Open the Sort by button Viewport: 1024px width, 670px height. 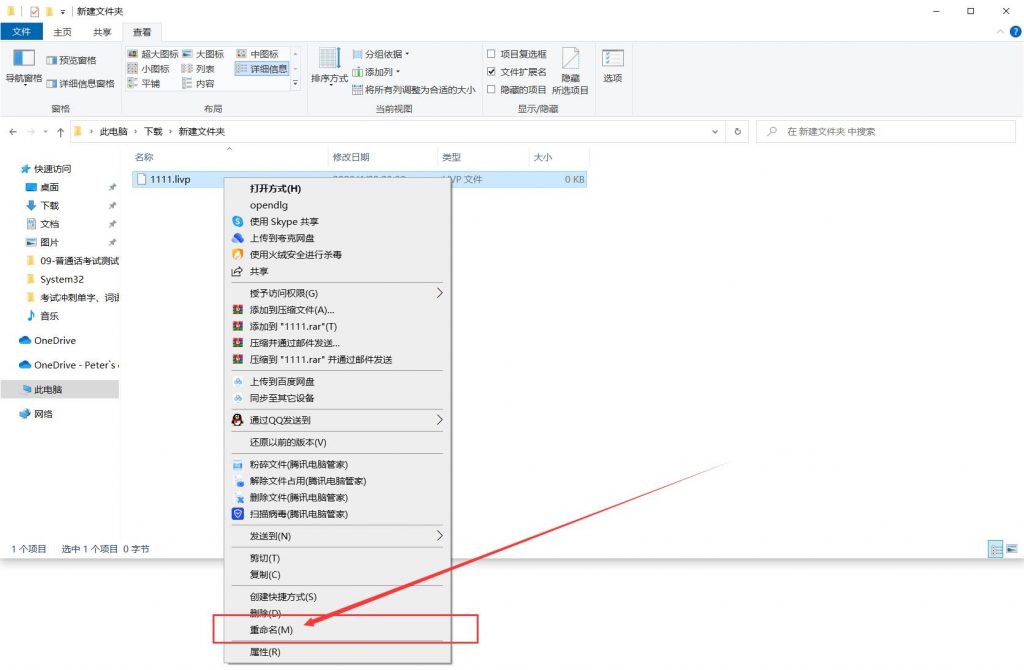tap(329, 67)
